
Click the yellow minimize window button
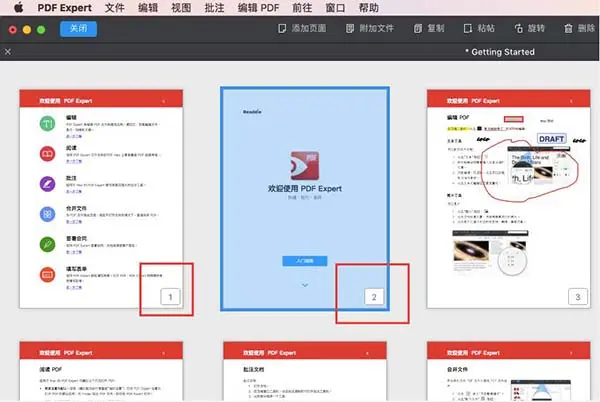(27, 29)
